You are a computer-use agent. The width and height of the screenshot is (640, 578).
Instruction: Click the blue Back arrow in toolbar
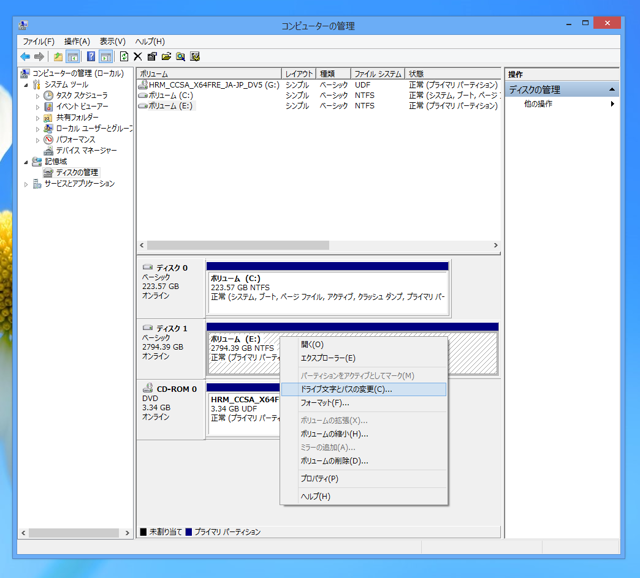[25, 57]
